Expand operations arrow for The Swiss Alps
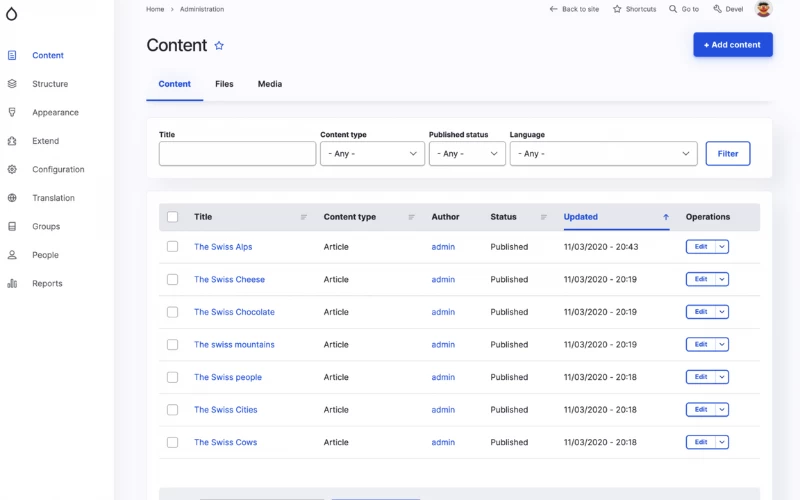 (722, 246)
